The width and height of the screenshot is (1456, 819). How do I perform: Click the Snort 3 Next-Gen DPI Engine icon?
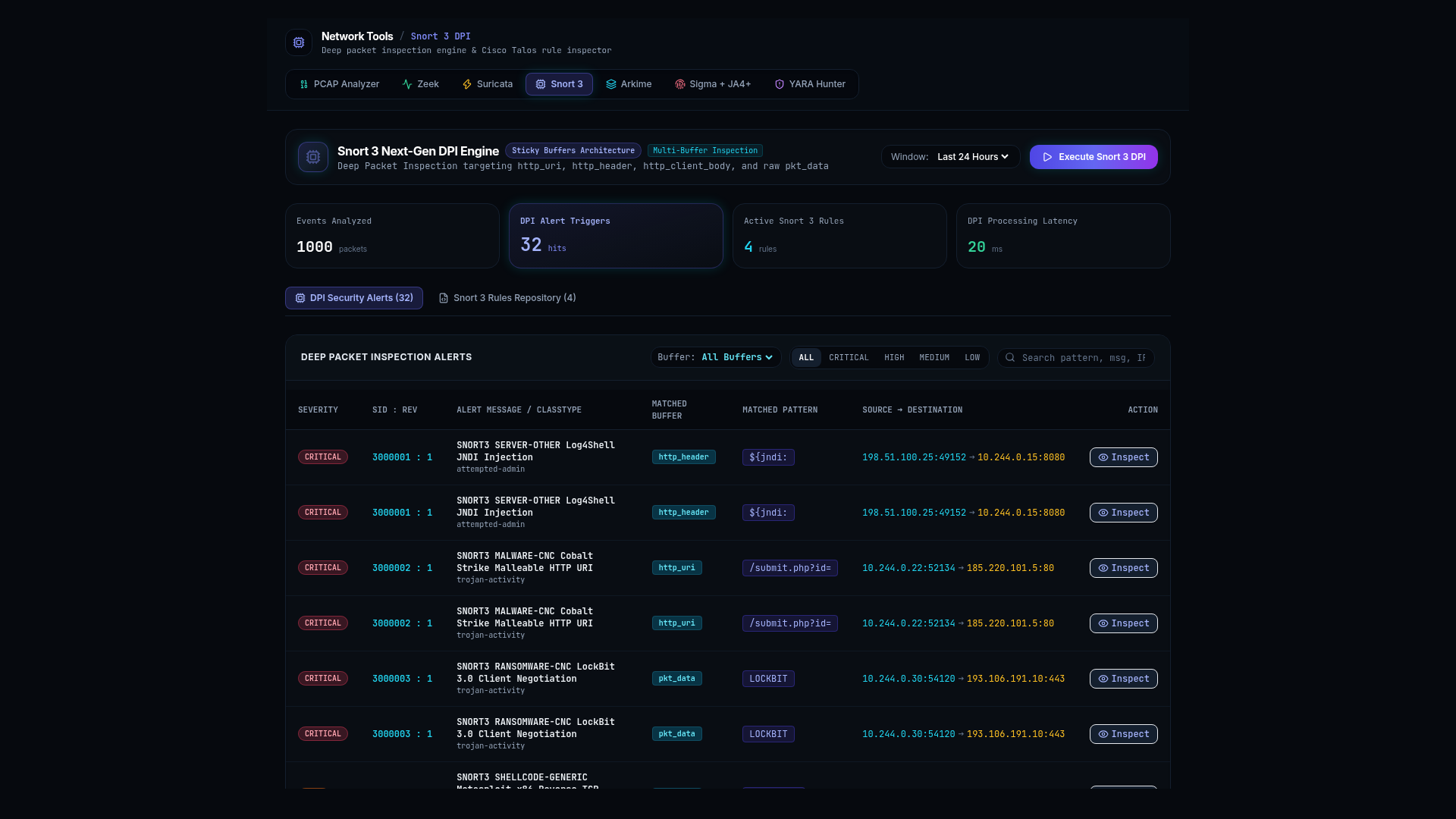coord(313,157)
